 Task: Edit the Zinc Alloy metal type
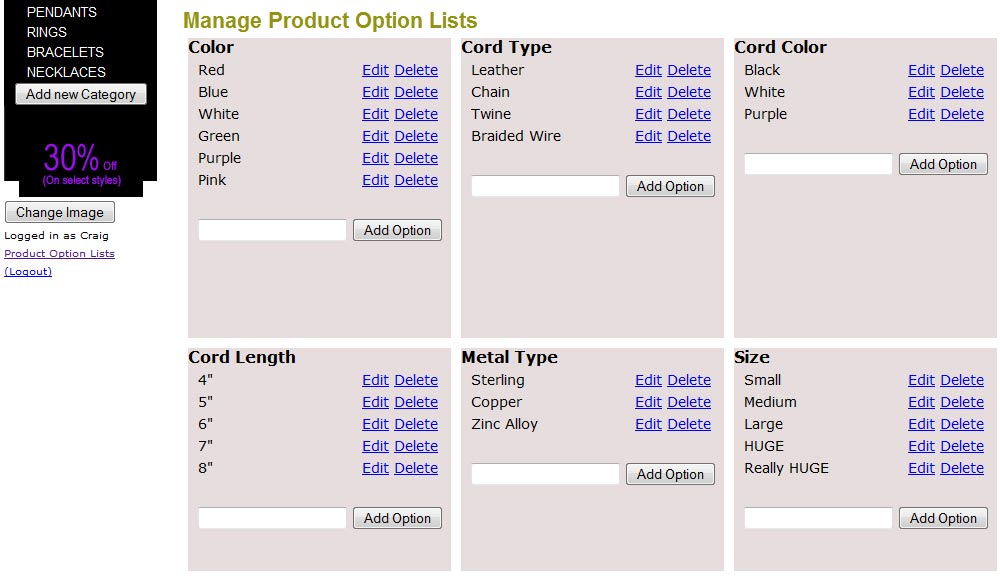648,424
